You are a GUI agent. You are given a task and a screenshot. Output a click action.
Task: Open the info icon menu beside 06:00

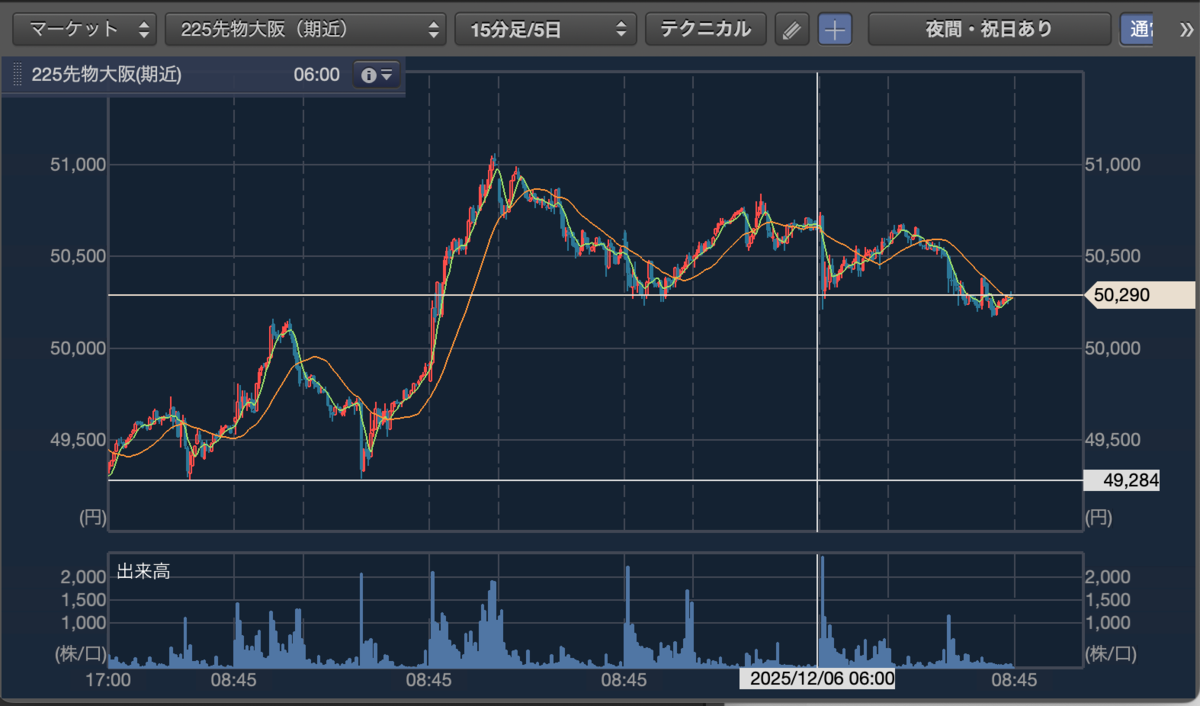pyautogui.click(x=377, y=75)
